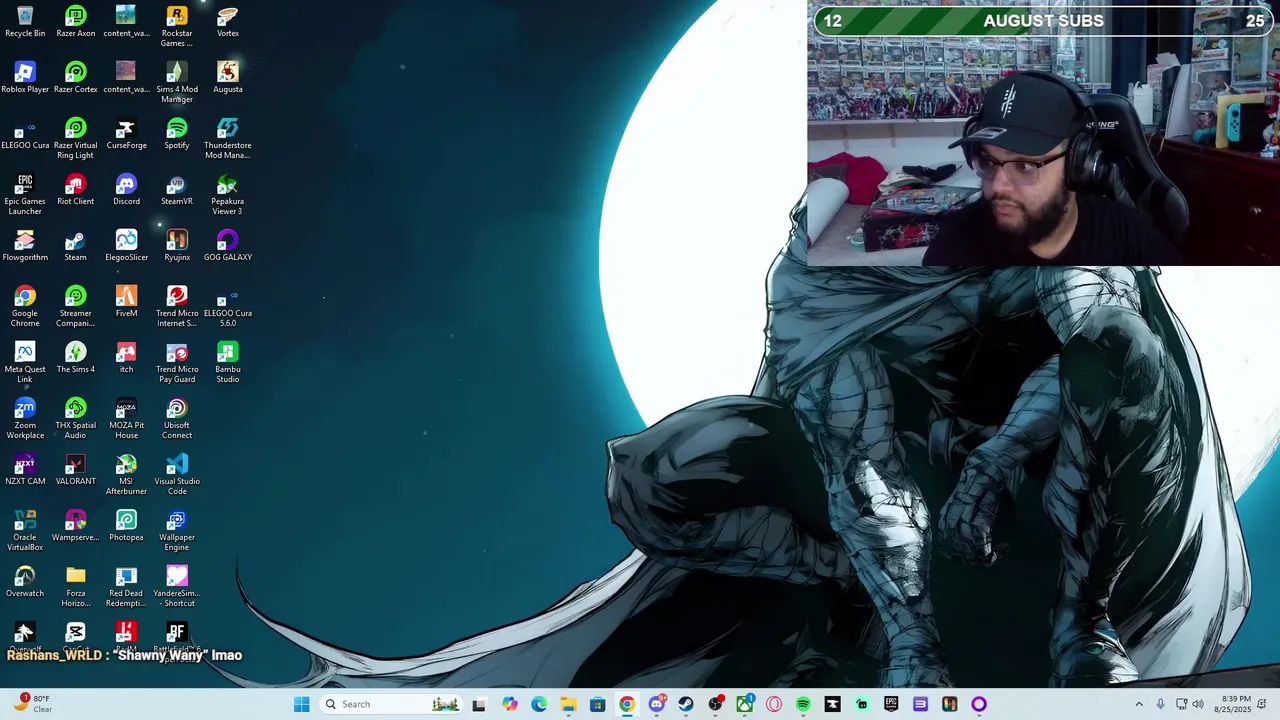The image size is (1280, 720).
Task: Open Red Dead Redemption desktop icon
Action: pos(126,586)
